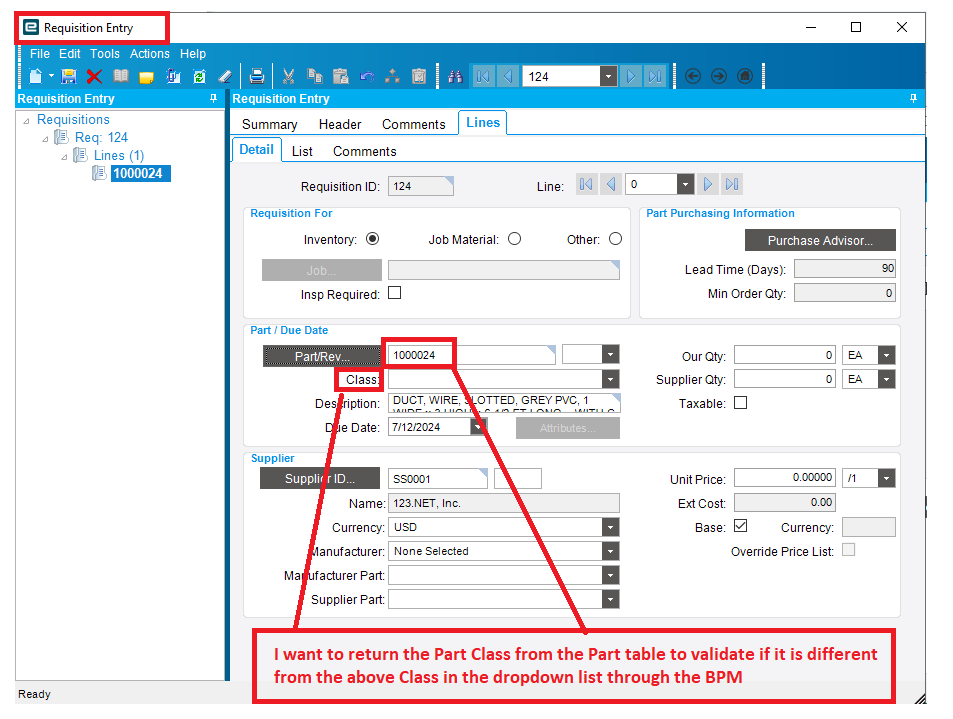Click the Supplier ID button
Screen dimensions: 953x719
pos(320,478)
